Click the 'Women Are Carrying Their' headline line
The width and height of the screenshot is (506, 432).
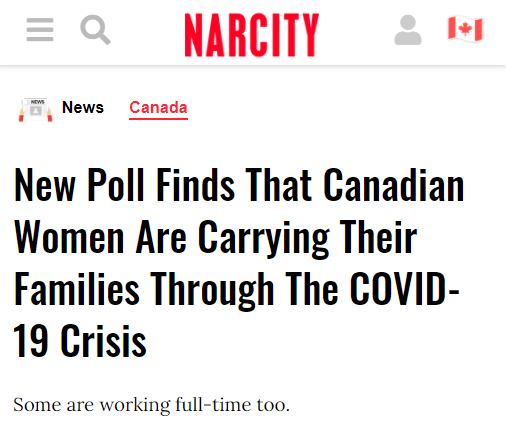215,238
